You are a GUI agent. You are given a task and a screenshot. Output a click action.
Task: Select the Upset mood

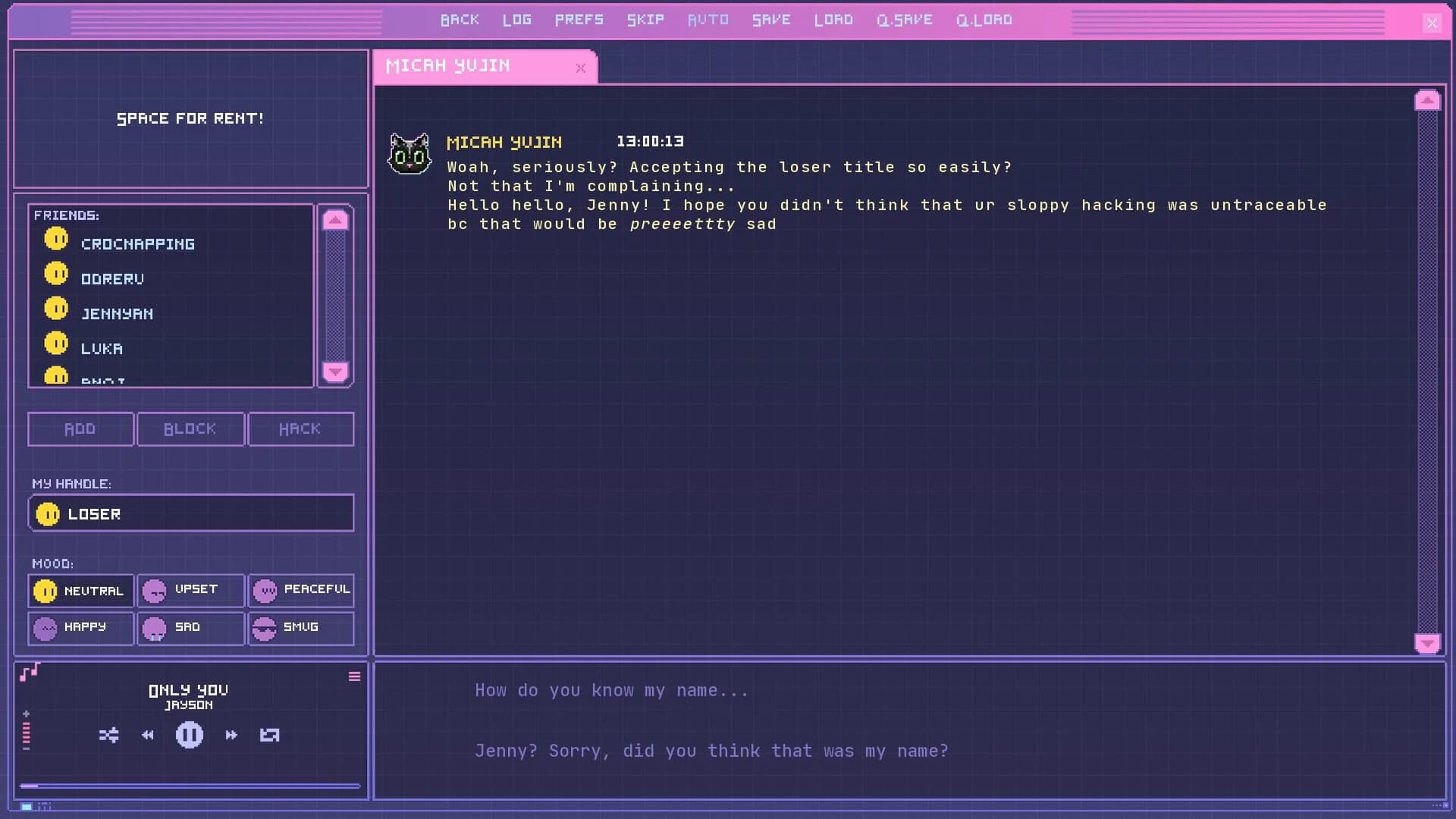click(190, 590)
